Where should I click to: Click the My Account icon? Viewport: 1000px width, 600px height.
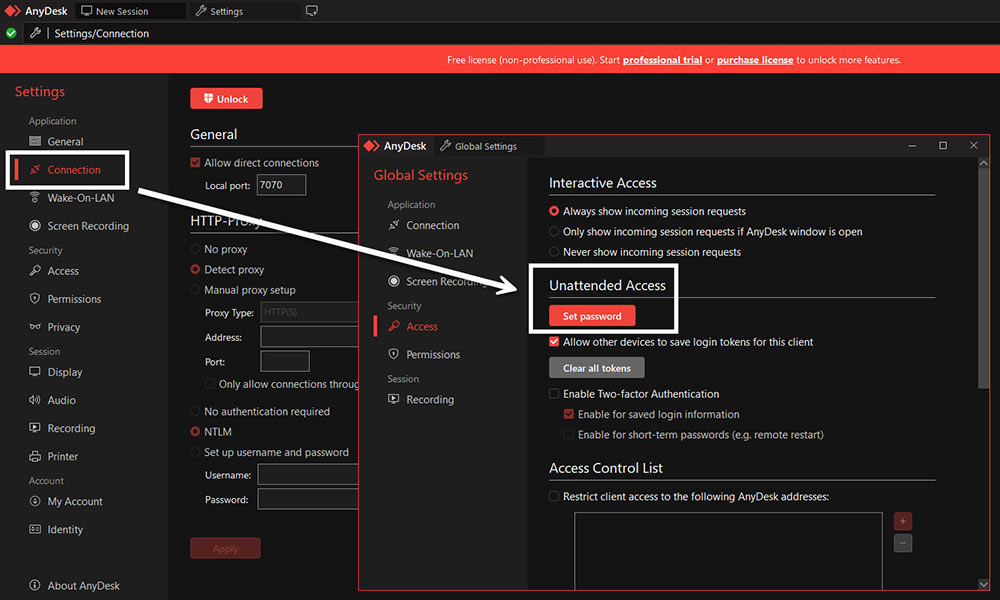pos(35,501)
